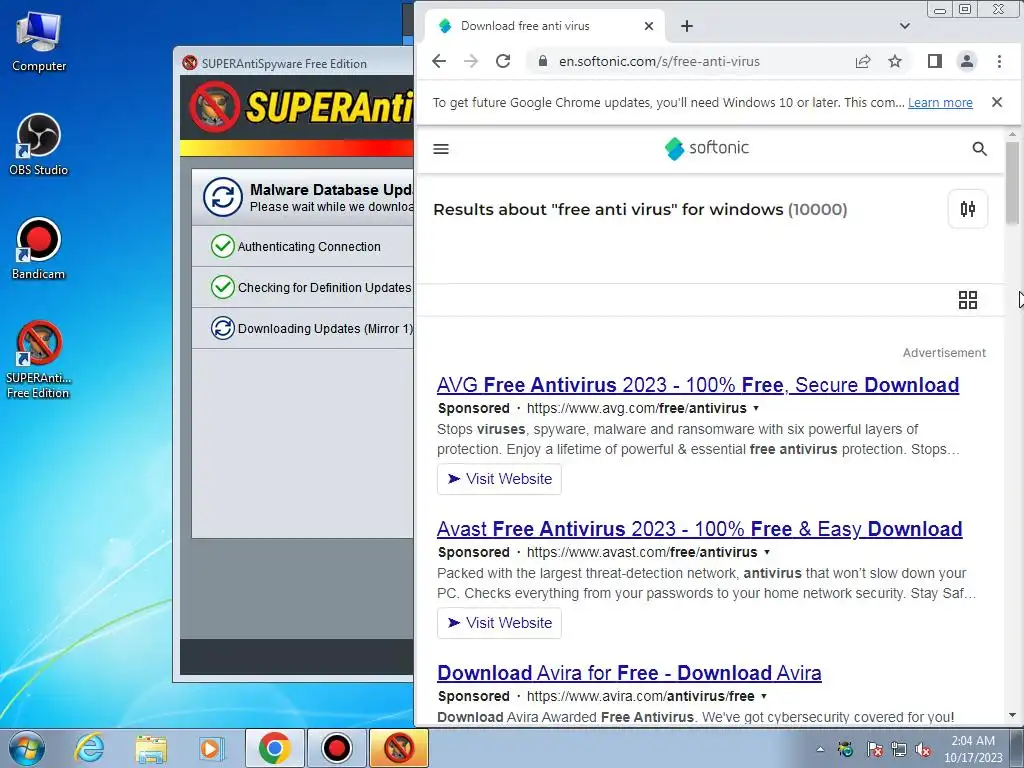Click the Action Center flag tray icon
The image size is (1024, 768).
click(x=874, y=750)
